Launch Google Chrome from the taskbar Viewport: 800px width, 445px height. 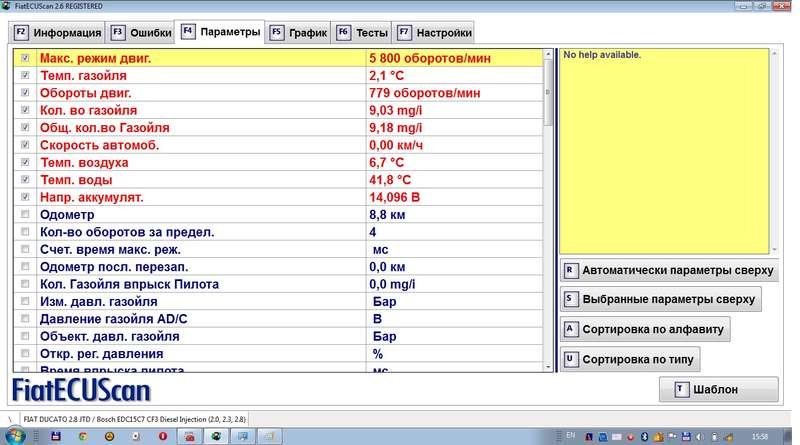[83, 437]
